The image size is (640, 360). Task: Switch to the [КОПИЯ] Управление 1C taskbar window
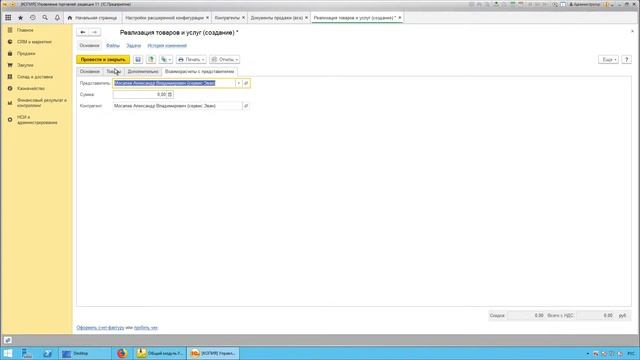[x=213, y=353]
